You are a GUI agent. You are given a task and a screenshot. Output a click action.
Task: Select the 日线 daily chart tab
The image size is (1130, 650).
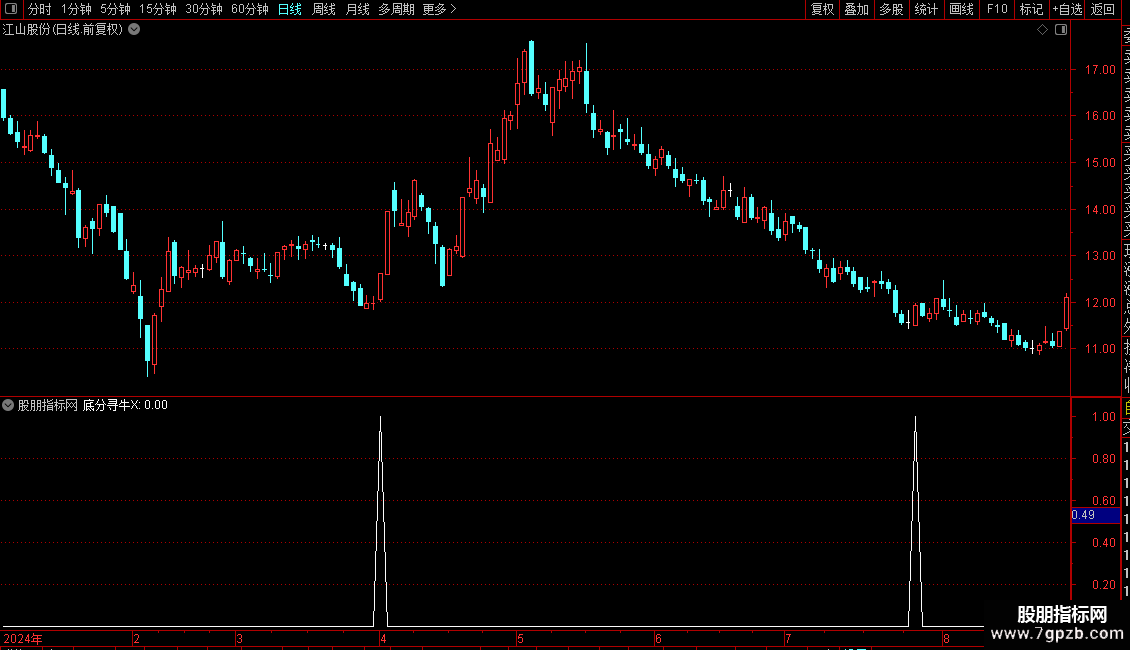click(290, 9)
